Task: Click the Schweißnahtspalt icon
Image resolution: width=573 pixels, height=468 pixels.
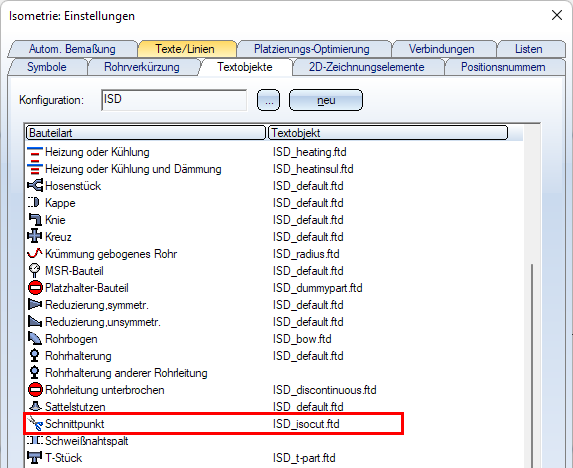Action: coord(35,441)
